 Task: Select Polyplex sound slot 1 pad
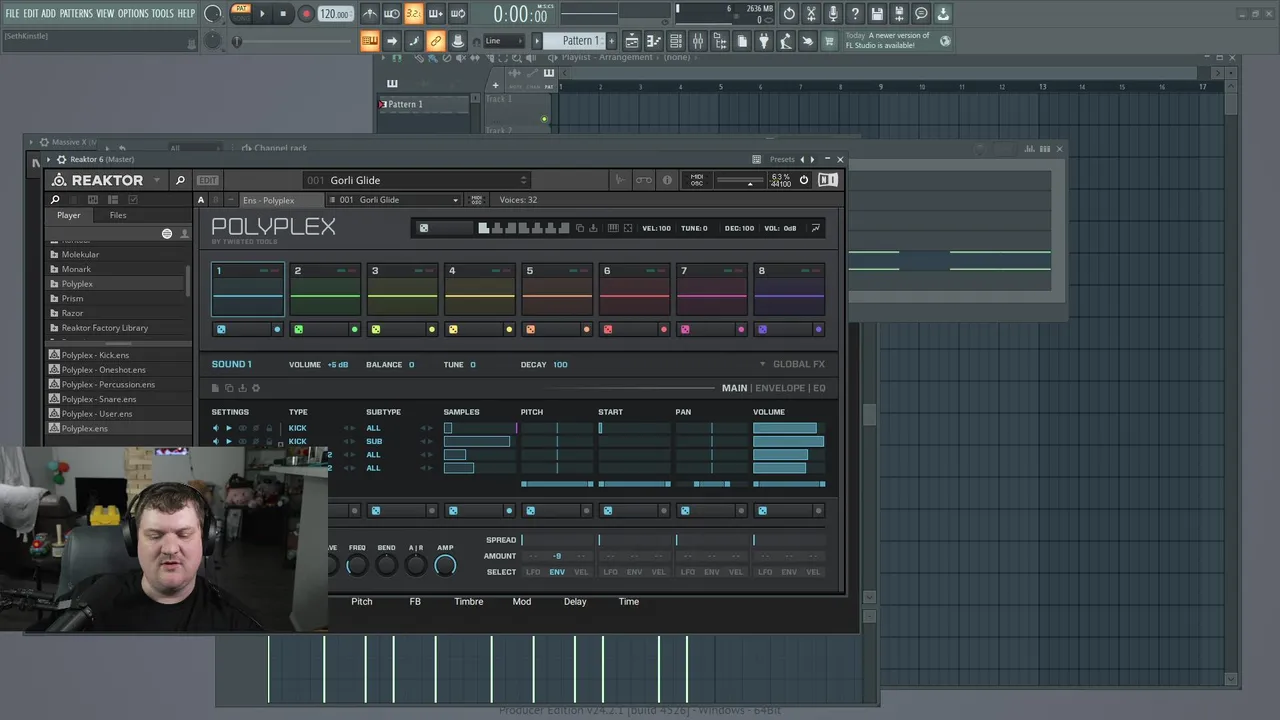[248, 290]
